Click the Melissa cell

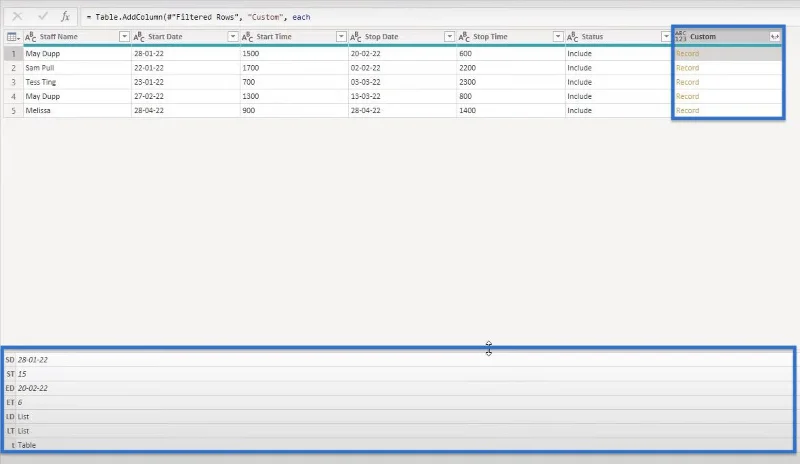[x=78, y=111]
